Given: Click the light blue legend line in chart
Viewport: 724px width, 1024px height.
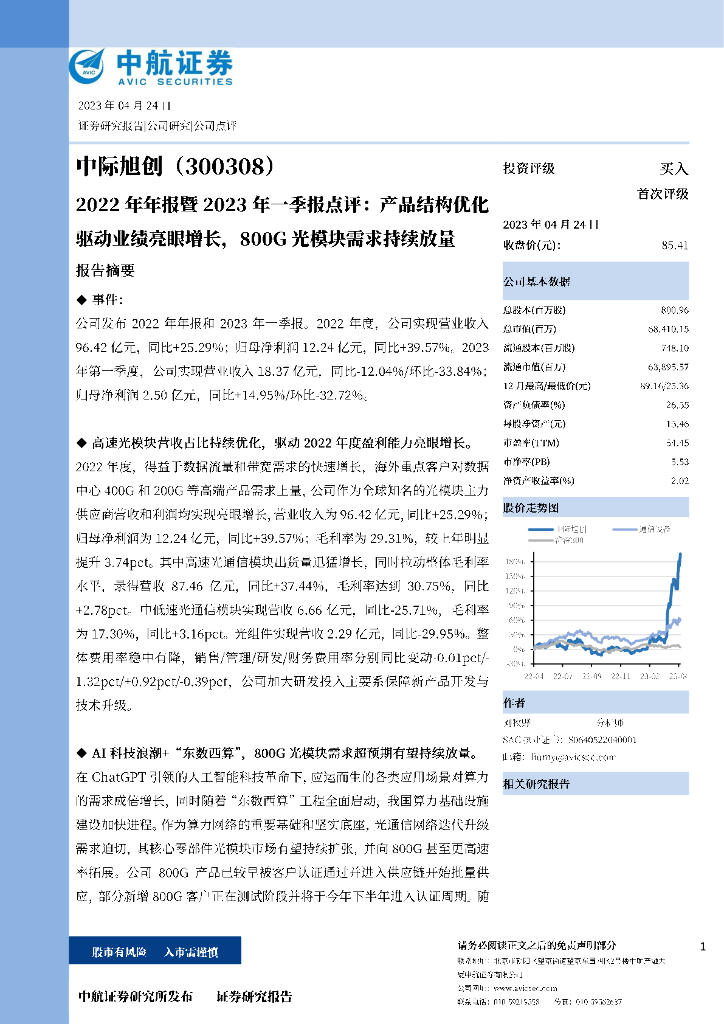Looking at the screenshot, I should click(624, 529).
